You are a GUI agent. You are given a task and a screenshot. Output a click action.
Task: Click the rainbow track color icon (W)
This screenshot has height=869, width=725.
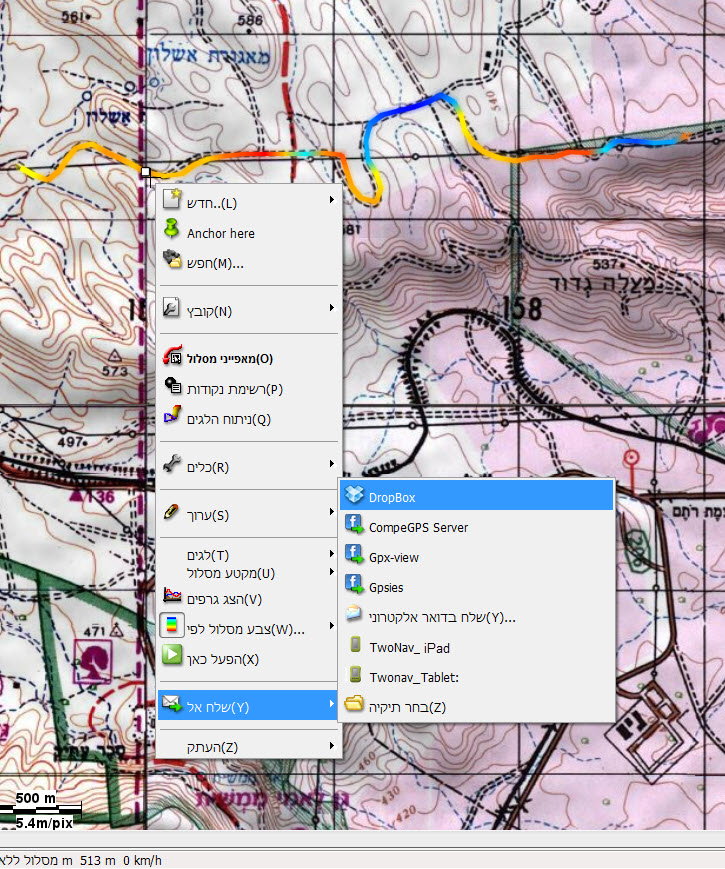pos(171,628)
